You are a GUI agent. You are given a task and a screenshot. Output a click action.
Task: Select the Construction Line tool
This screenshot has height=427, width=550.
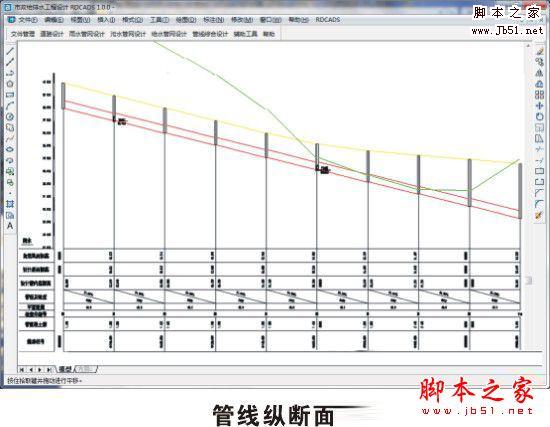10,62
